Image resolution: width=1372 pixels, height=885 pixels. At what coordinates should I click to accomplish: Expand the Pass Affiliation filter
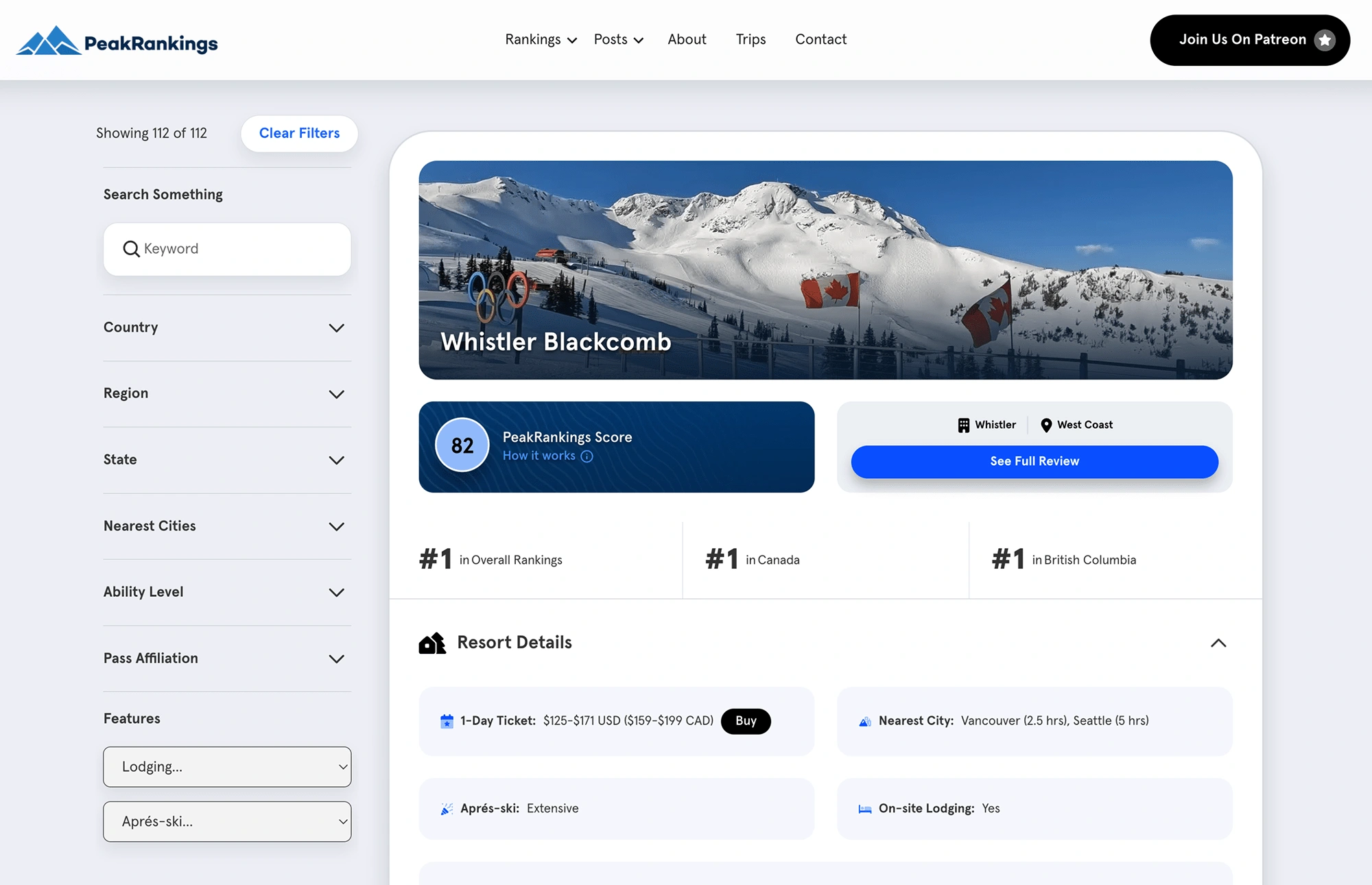(x=227, y=659)
